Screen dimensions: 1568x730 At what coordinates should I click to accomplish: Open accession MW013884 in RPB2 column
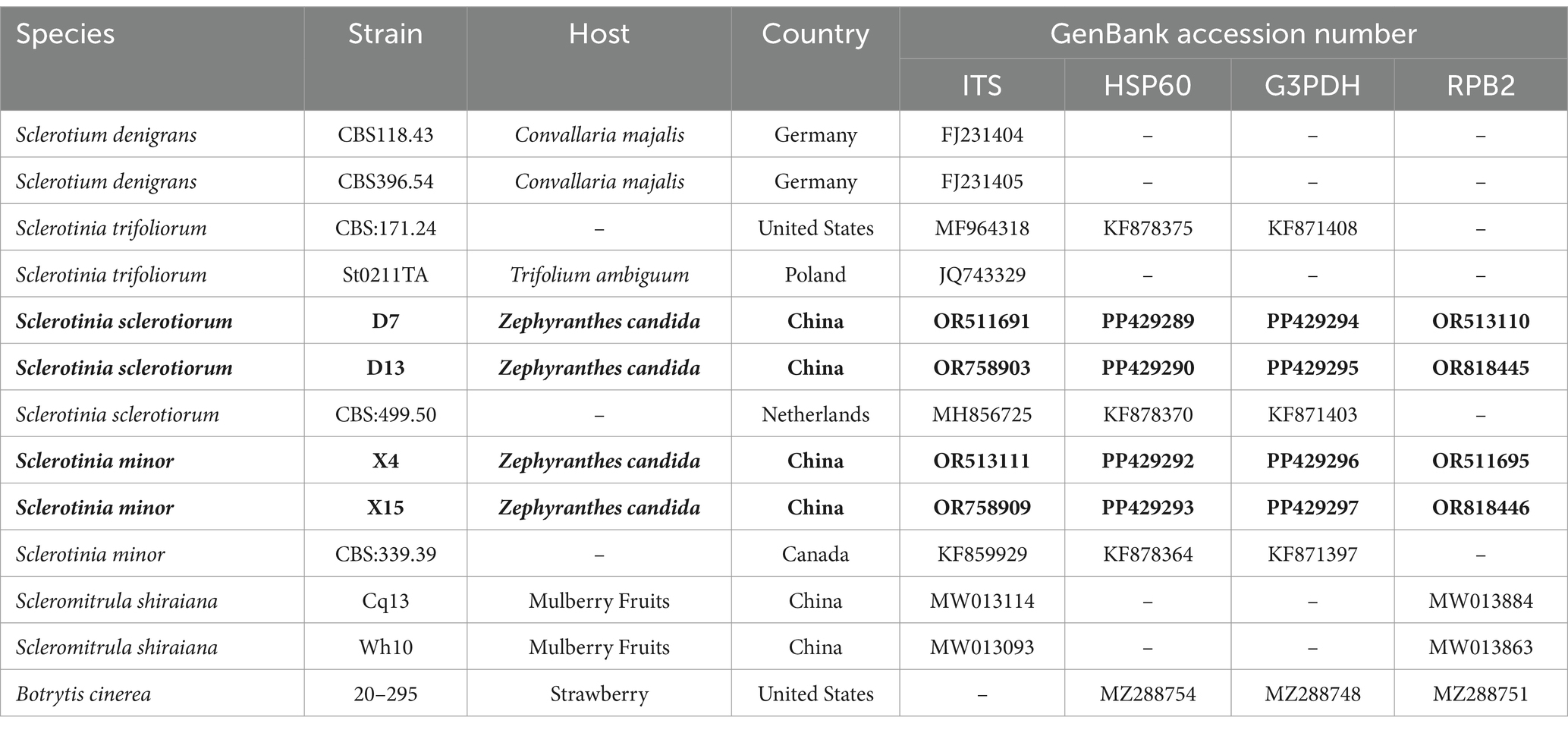pos(1481,601)
